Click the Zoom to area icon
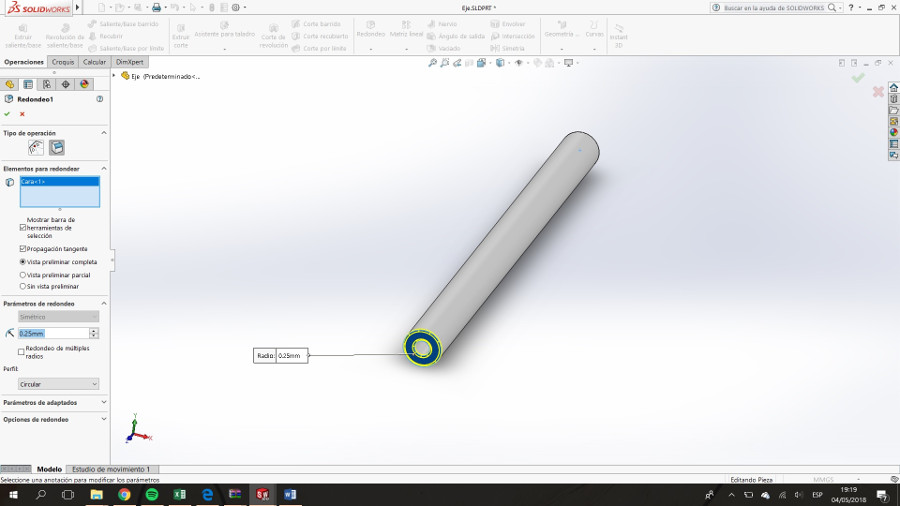Viewport: 900px width, 506px height. [x=445, y=63]
